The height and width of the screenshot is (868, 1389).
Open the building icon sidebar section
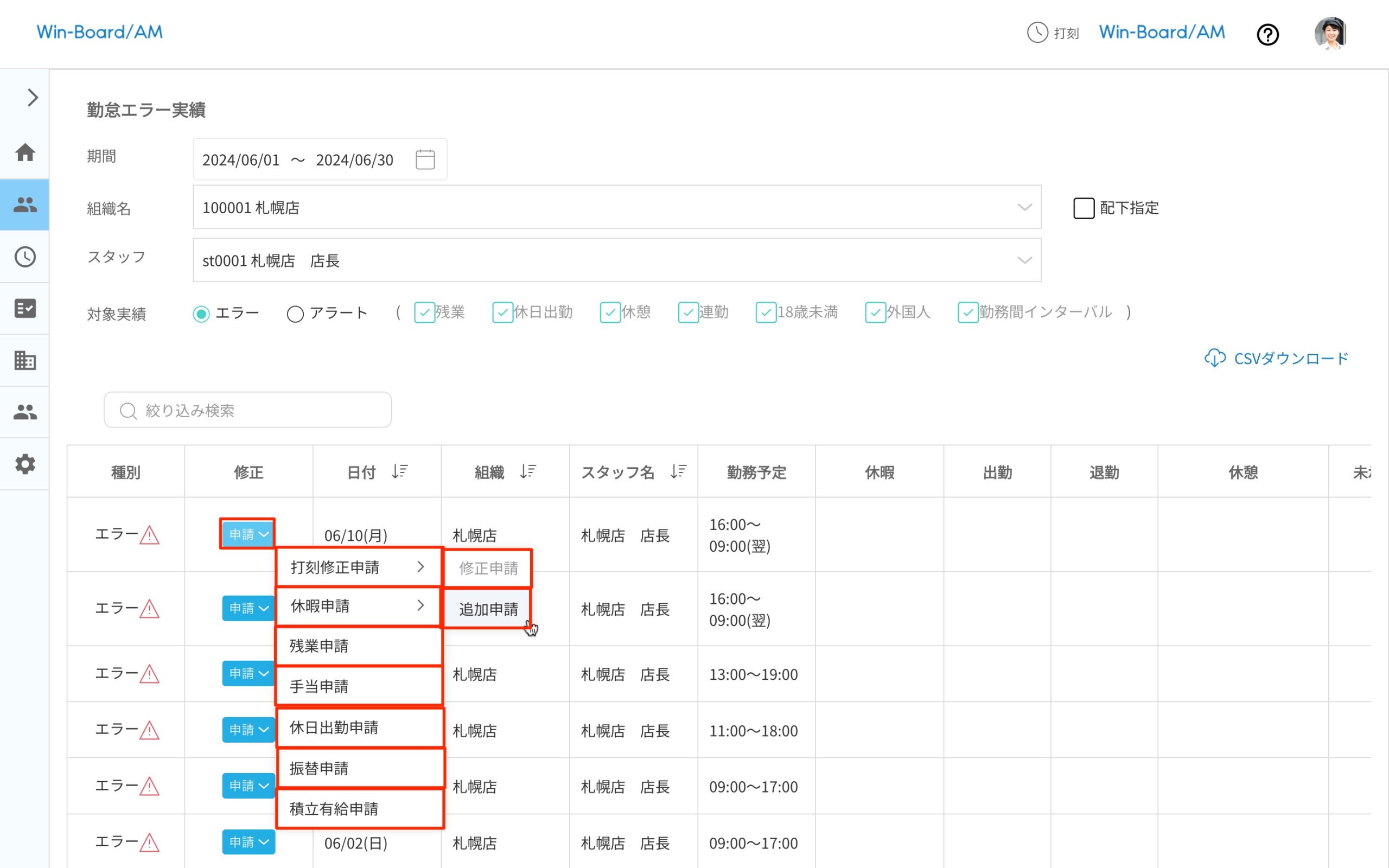click(x=24, y=361)
